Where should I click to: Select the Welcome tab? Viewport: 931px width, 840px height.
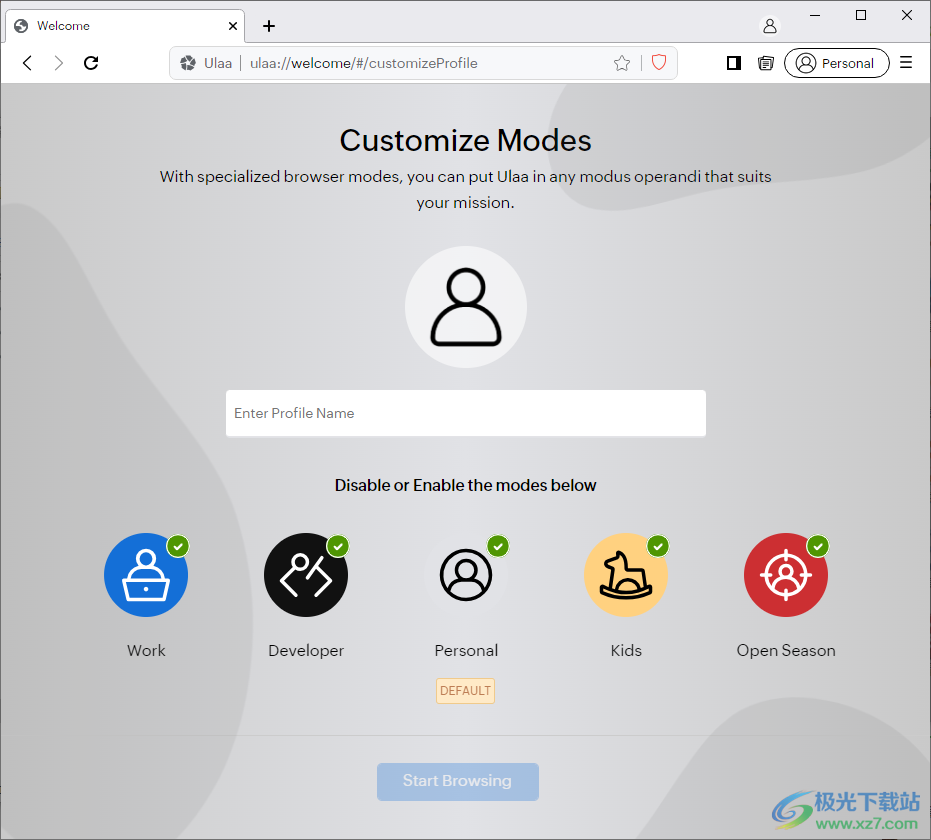tap(125, 26)
